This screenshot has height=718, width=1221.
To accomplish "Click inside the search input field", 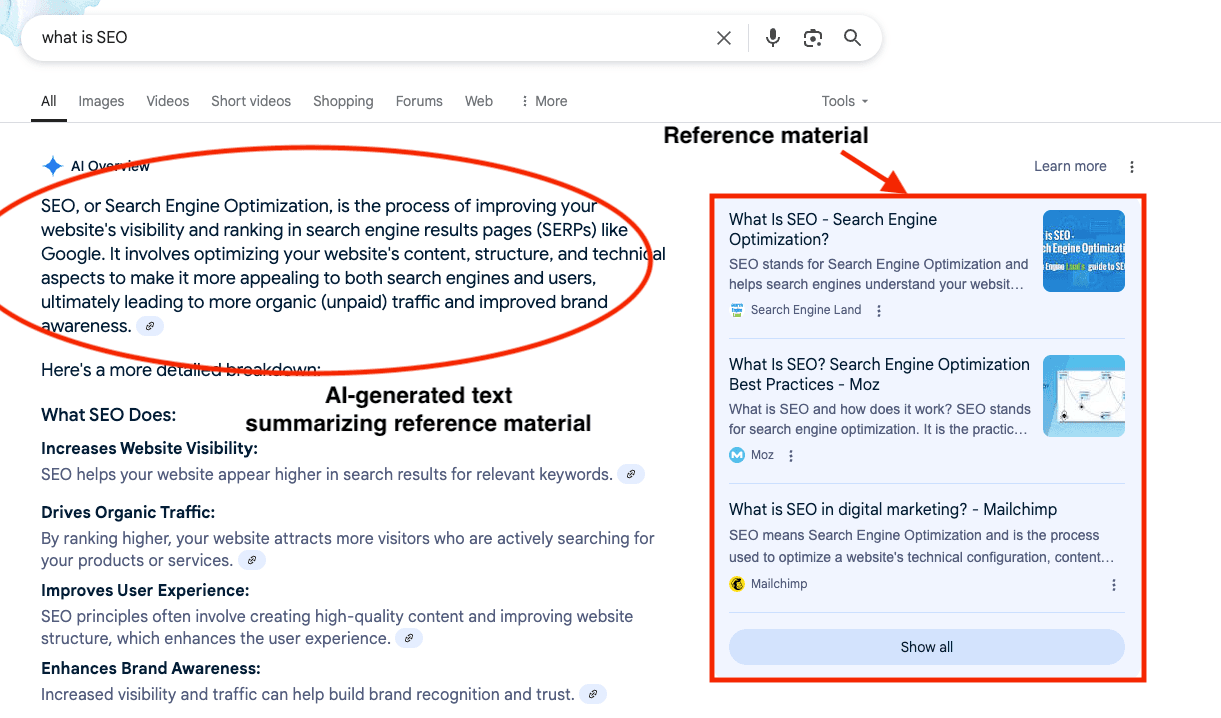I will [370, 38].
